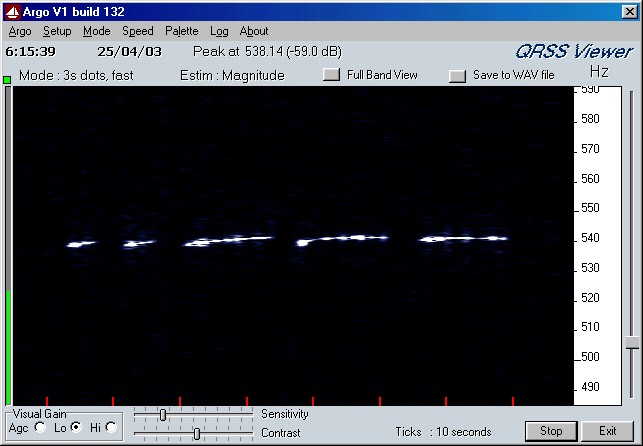Click the Estim : Magnitude label
The image size is (643, 446).
tap(232, 75)
